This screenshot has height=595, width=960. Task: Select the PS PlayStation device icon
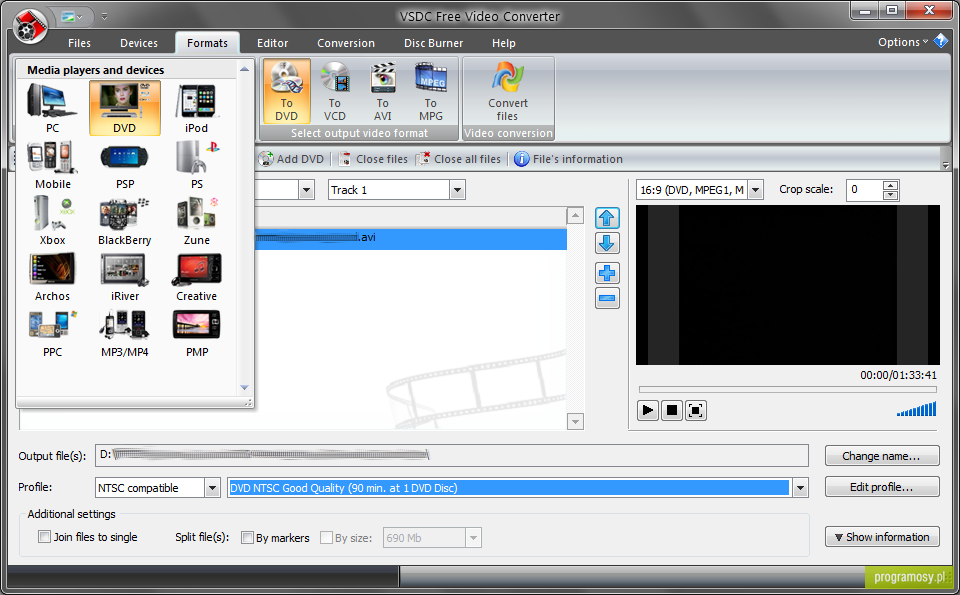tap(197, 165)
